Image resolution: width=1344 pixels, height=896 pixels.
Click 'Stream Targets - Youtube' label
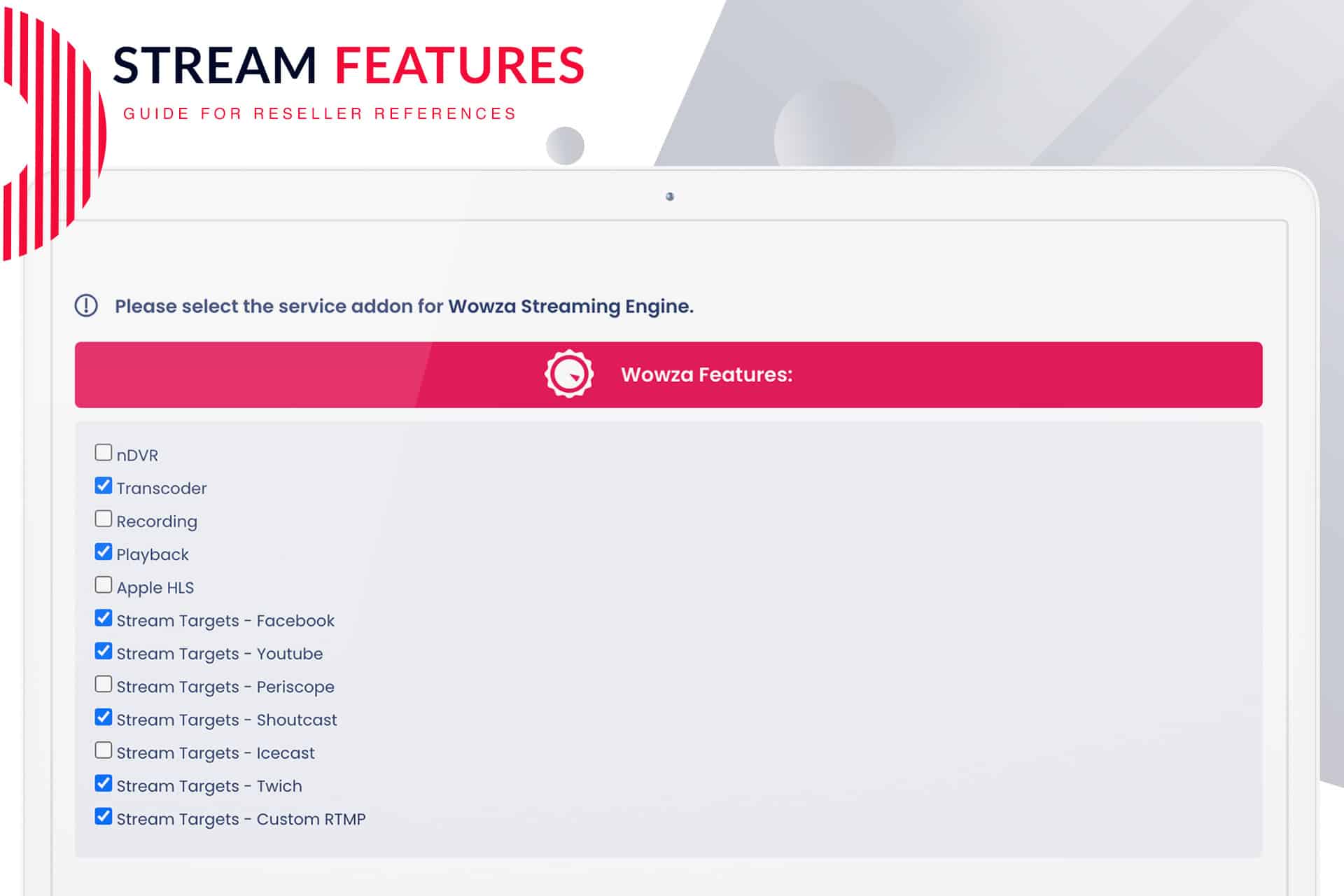tap(220, 654)
